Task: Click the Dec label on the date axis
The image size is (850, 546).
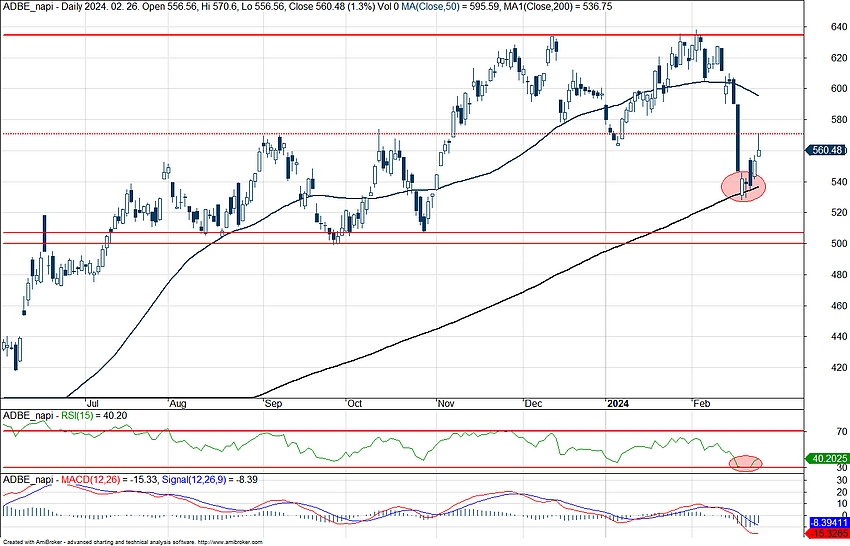Action: coord(534,404)
